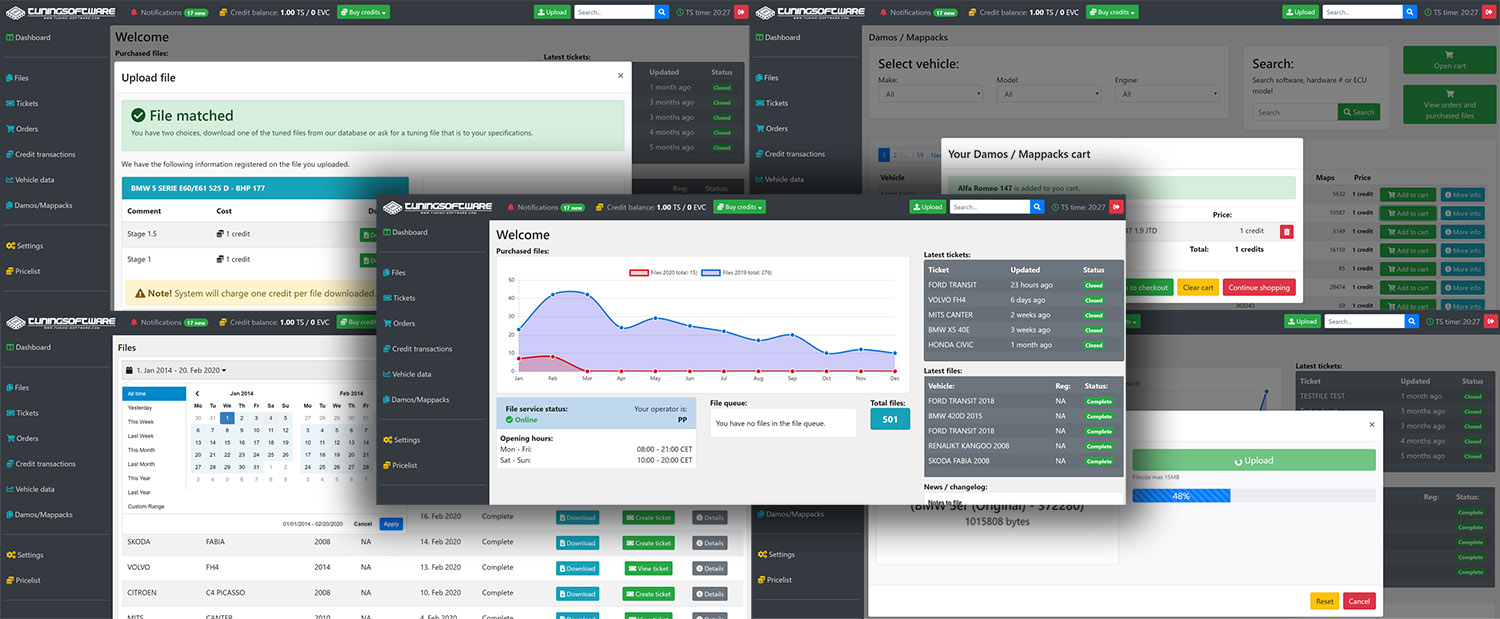Screen dimensions: 1500x619
Task: Open Damos/Mappacks in center Welcome window sidebar
Action: 415,400
